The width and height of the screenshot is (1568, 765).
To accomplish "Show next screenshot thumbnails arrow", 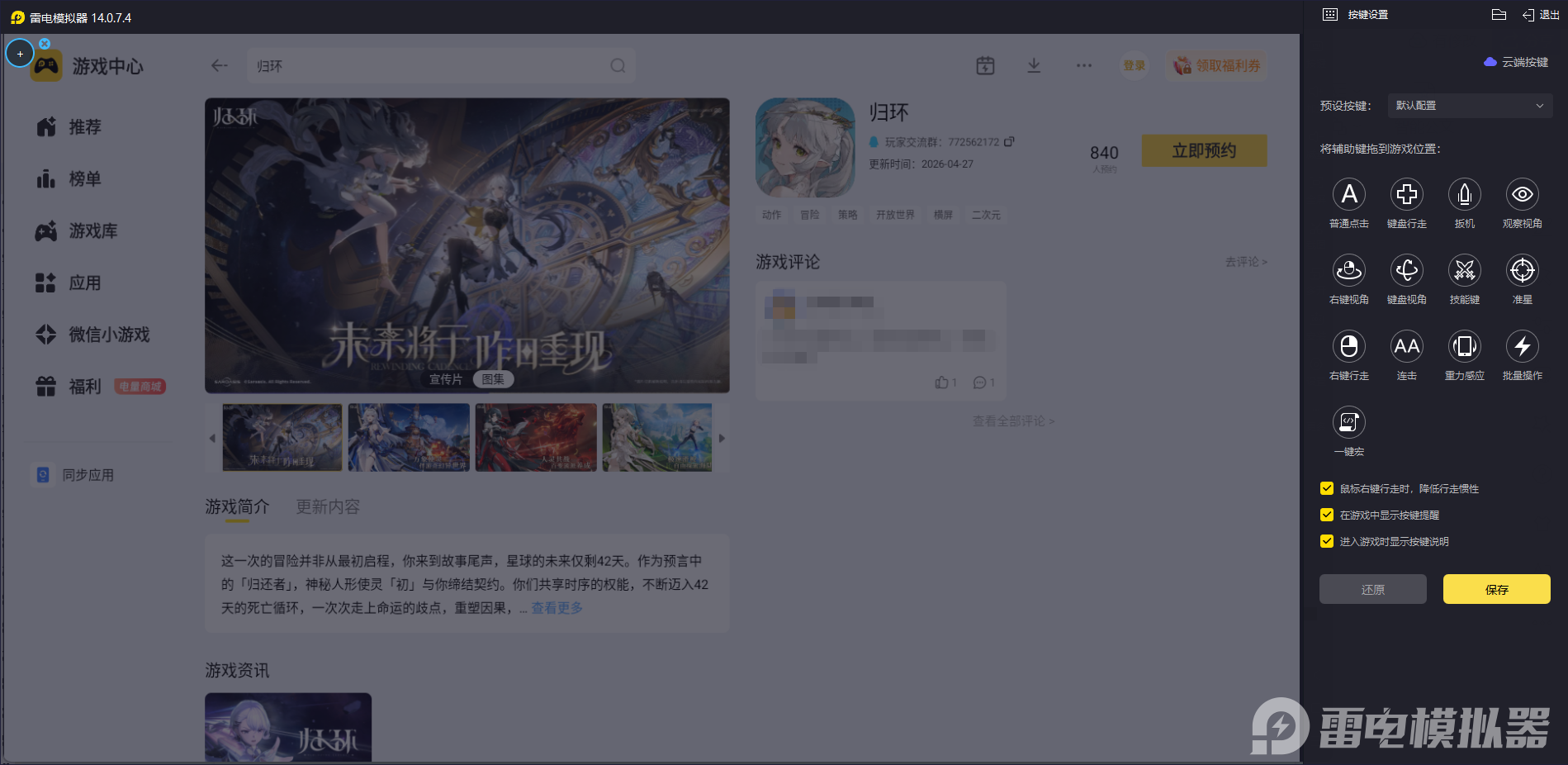I will point(722,439).
